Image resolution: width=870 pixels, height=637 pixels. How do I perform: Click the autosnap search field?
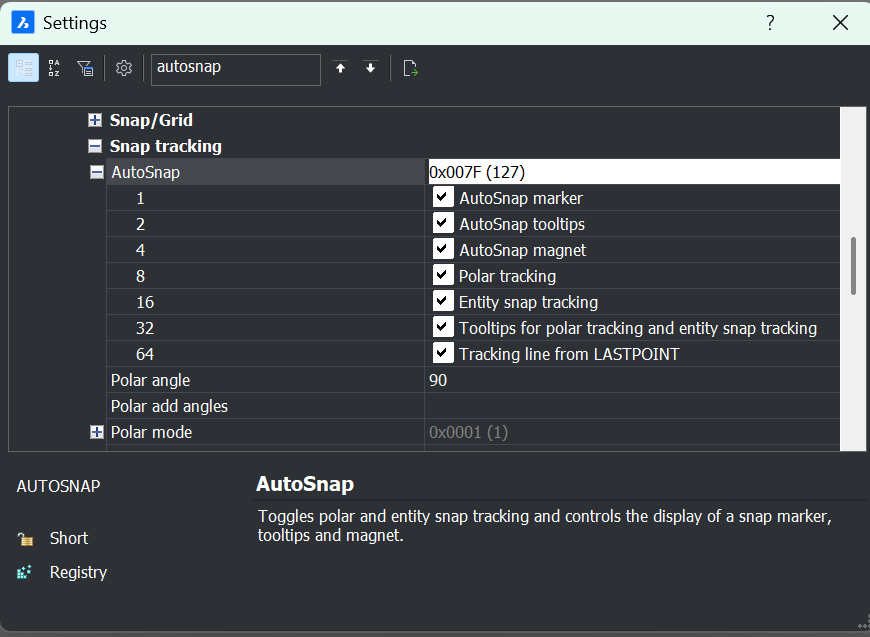tap(236, 69)
